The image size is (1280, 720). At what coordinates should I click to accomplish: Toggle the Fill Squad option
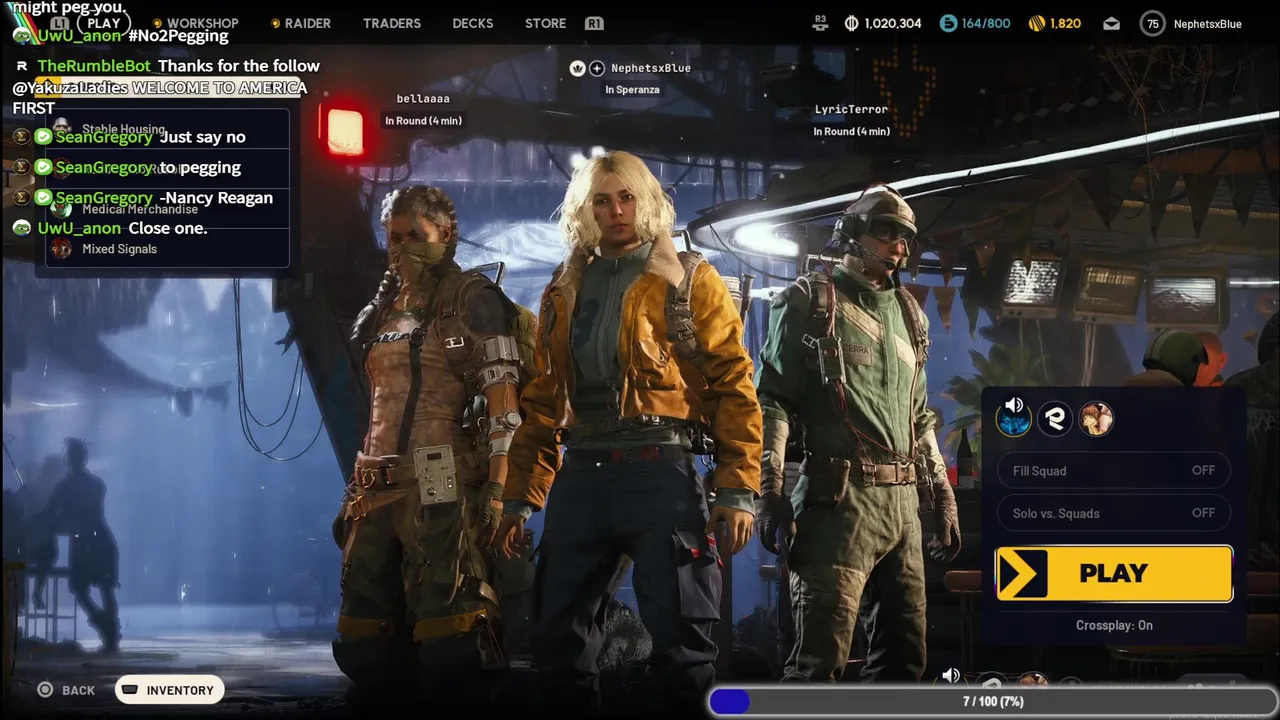(1114, 470)
